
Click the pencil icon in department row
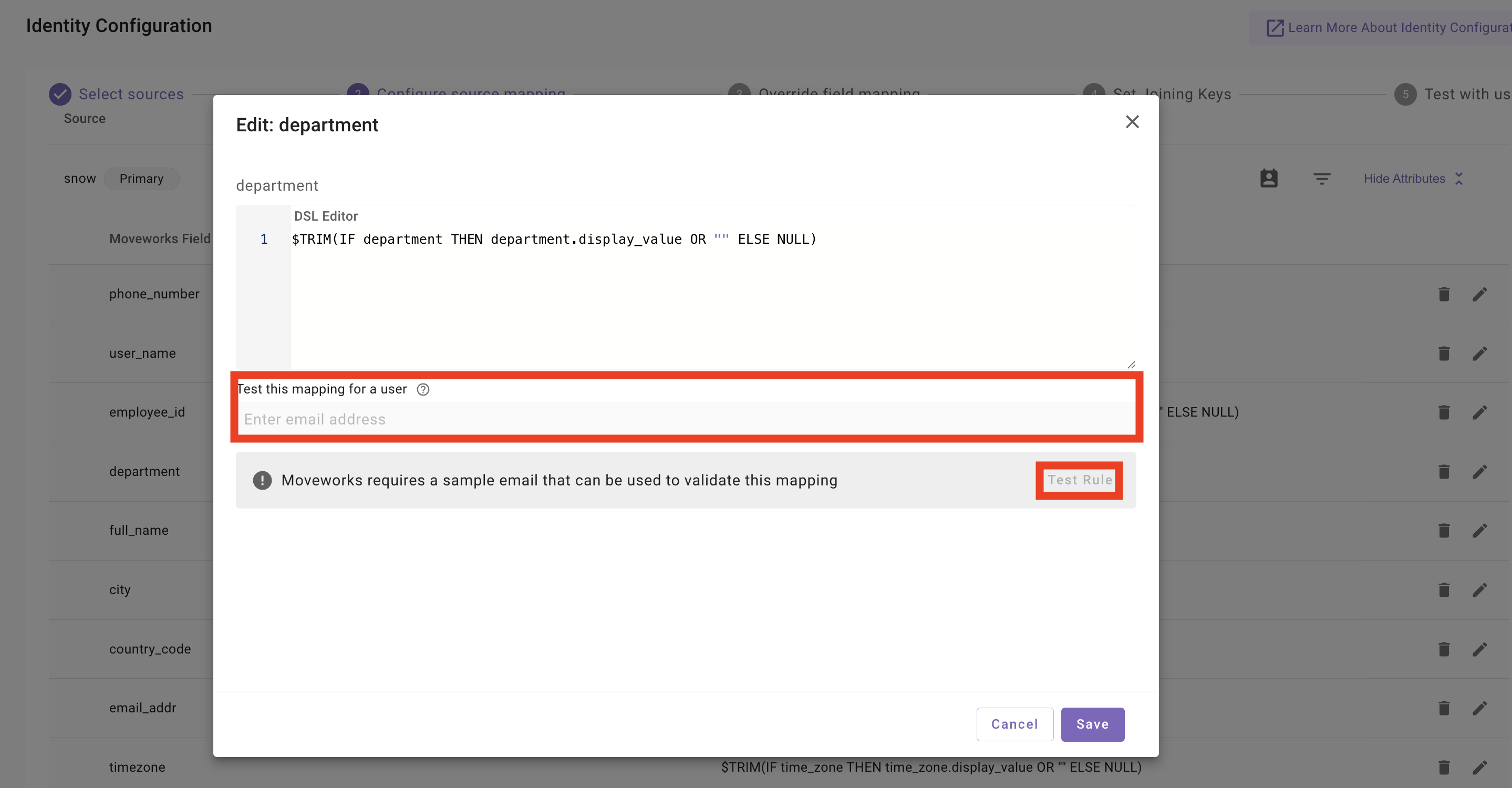click(1480, 472)
